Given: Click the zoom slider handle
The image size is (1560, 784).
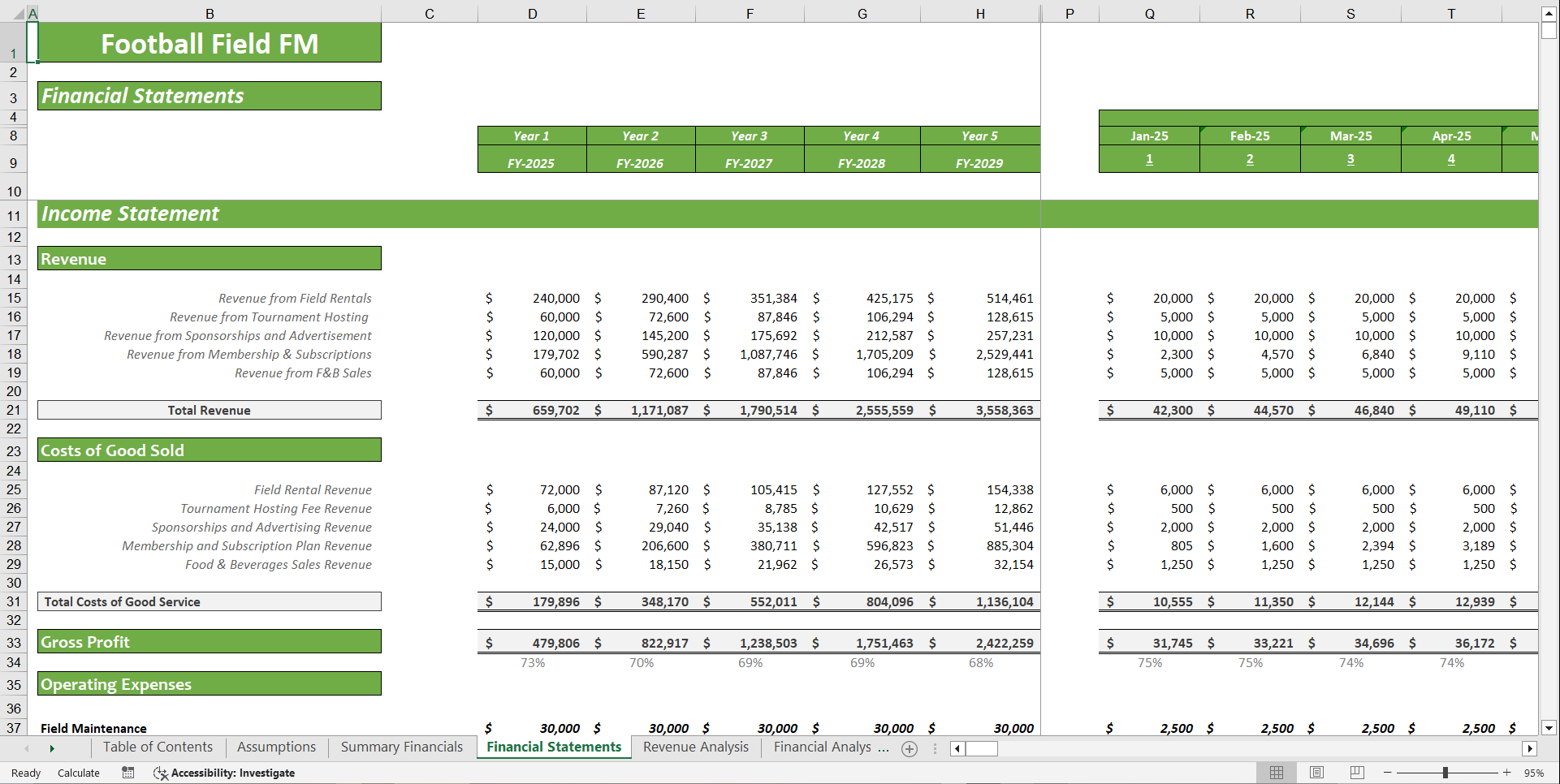Looking at the screenshot, I should tap(1445, 773).
